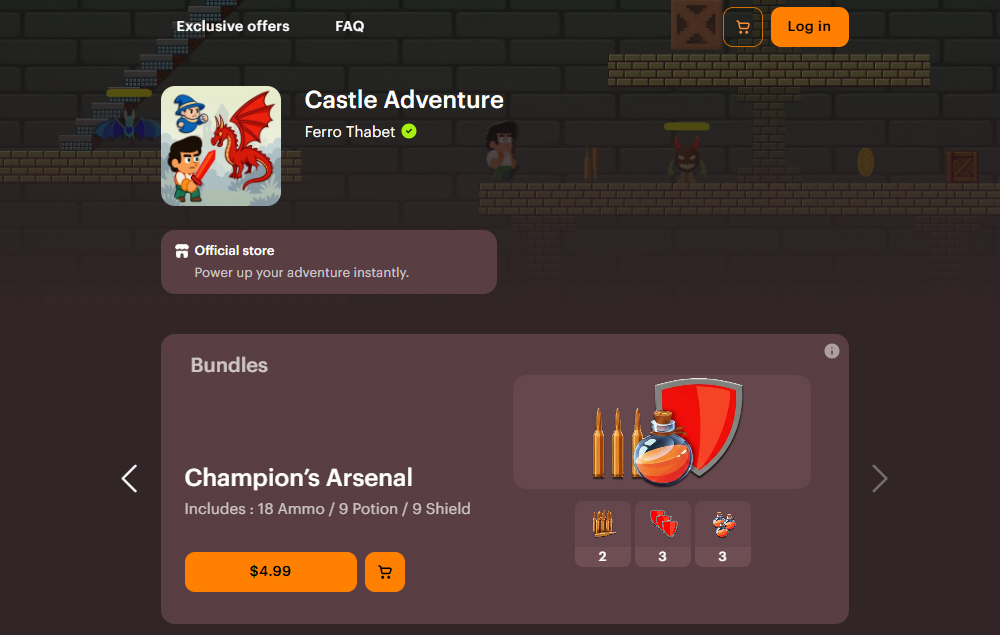This screenshot has height=635, width=1000.
Task: Click the Bundles info icon
Action: pyautogui.click(x=832, y=351)
